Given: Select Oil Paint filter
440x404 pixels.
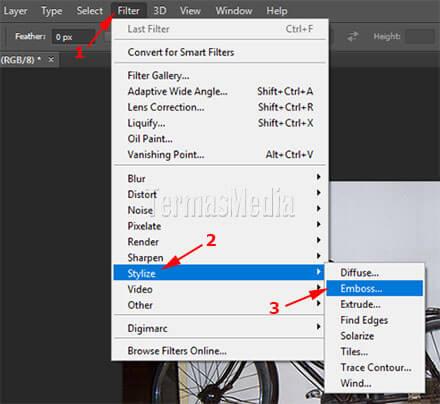Looking at the screenshot, I should pyautogui.click(x=218, y=139).
